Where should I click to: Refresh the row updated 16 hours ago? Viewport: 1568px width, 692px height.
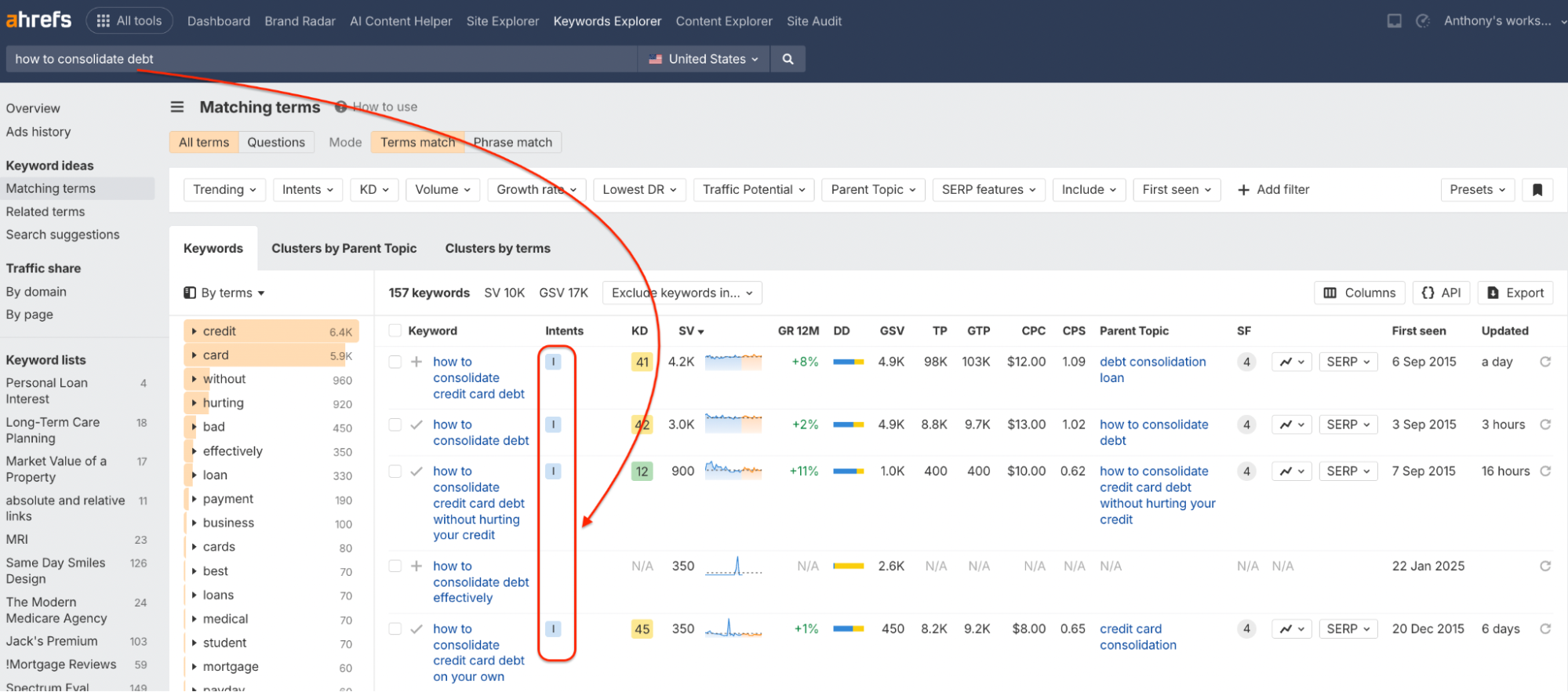point(1545,472)
